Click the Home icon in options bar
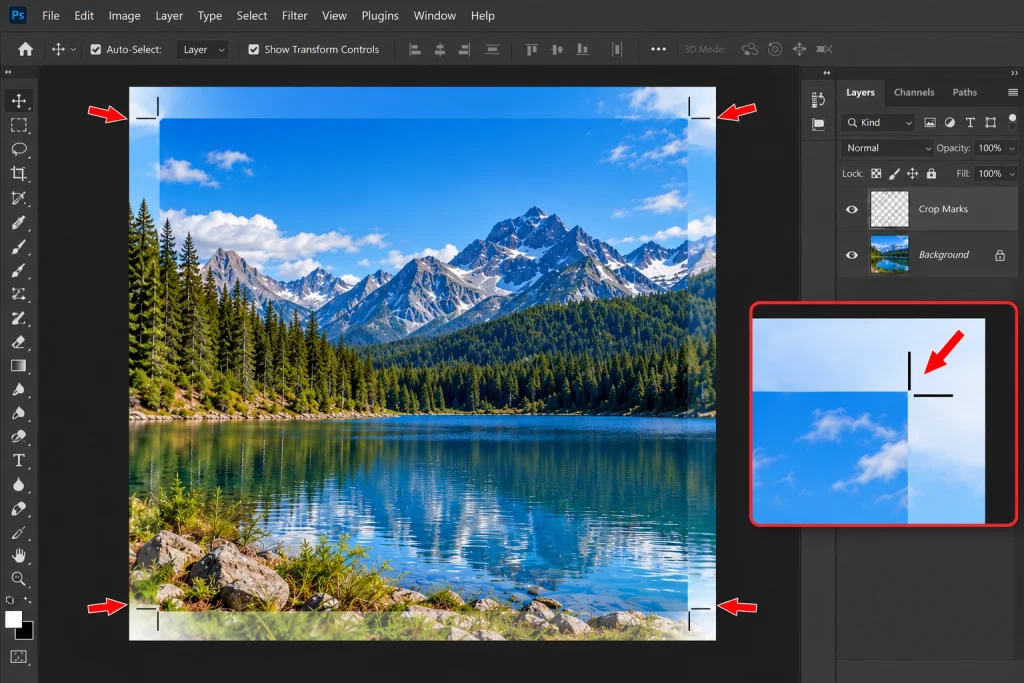Viewport: 1024px width, 683px height. 25,49
